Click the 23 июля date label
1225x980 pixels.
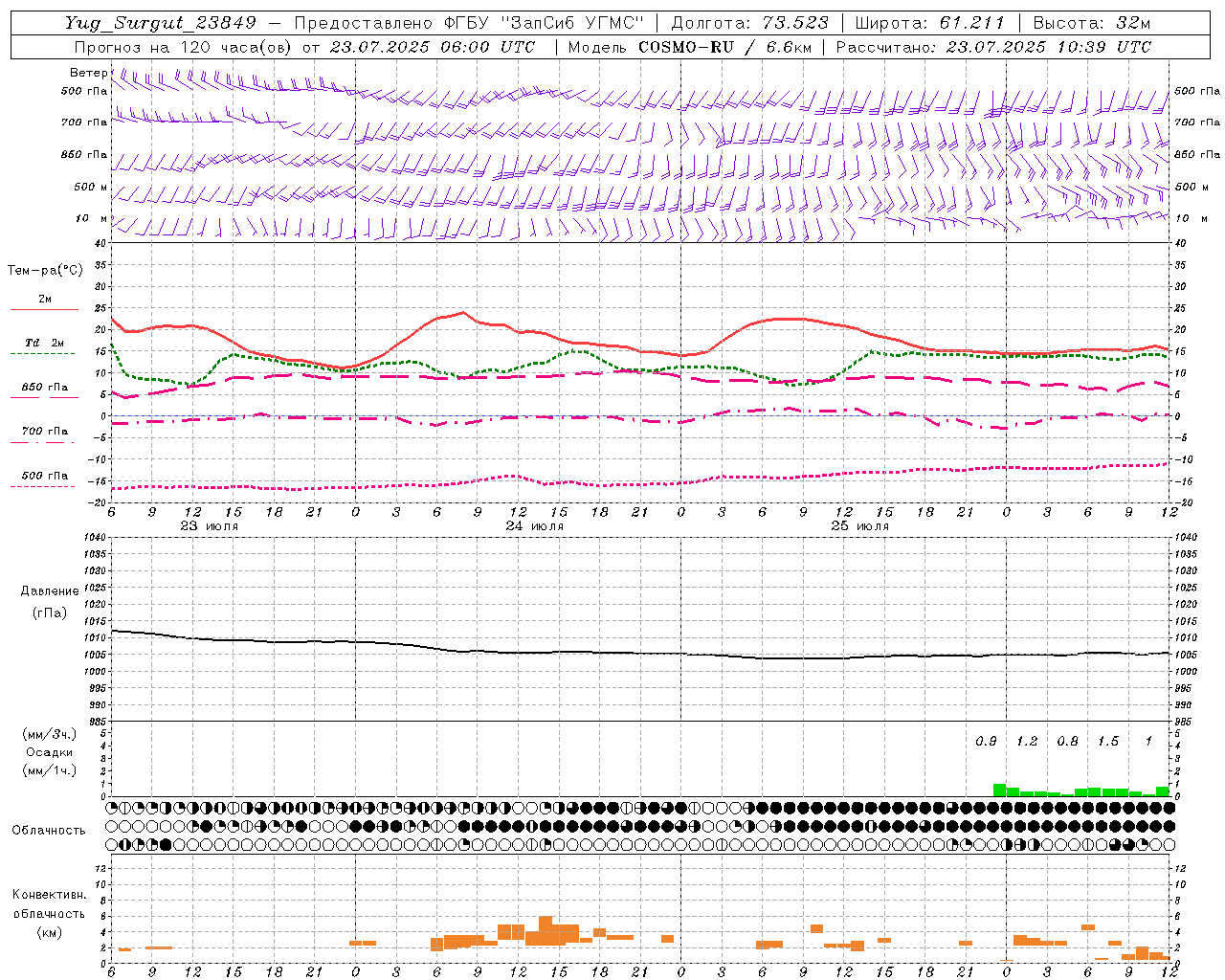click(x=210, y=526)
